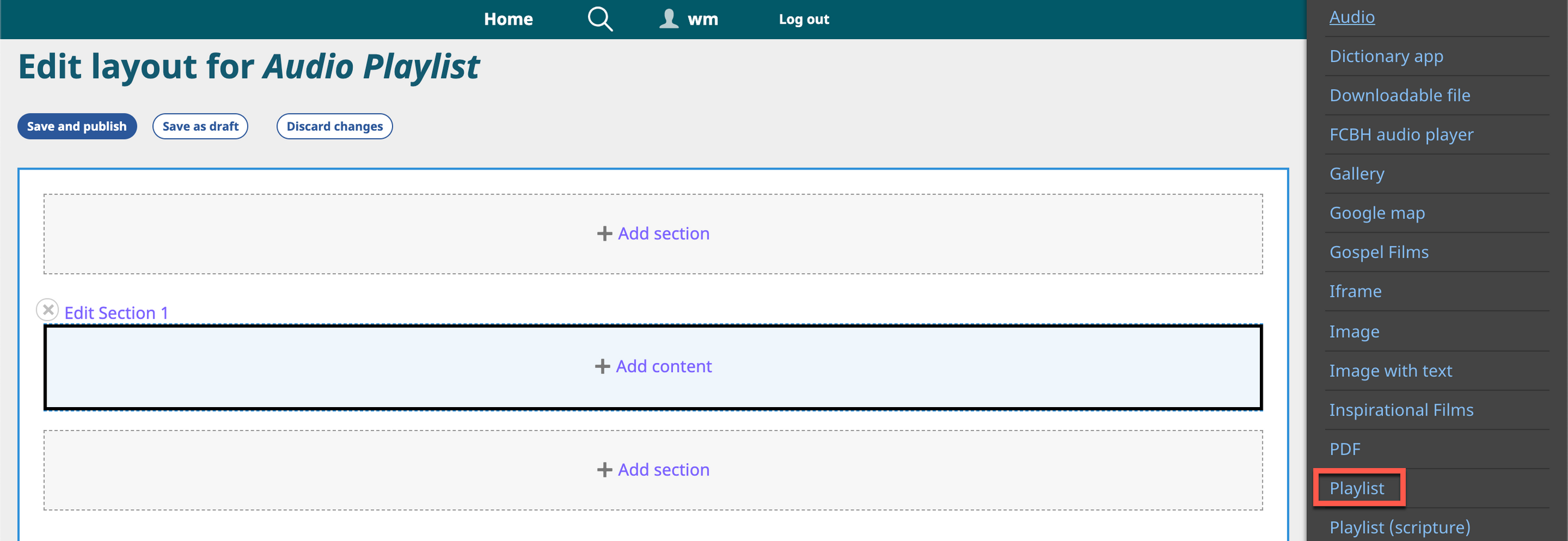Select the Image with text block

coord(1390,370)
